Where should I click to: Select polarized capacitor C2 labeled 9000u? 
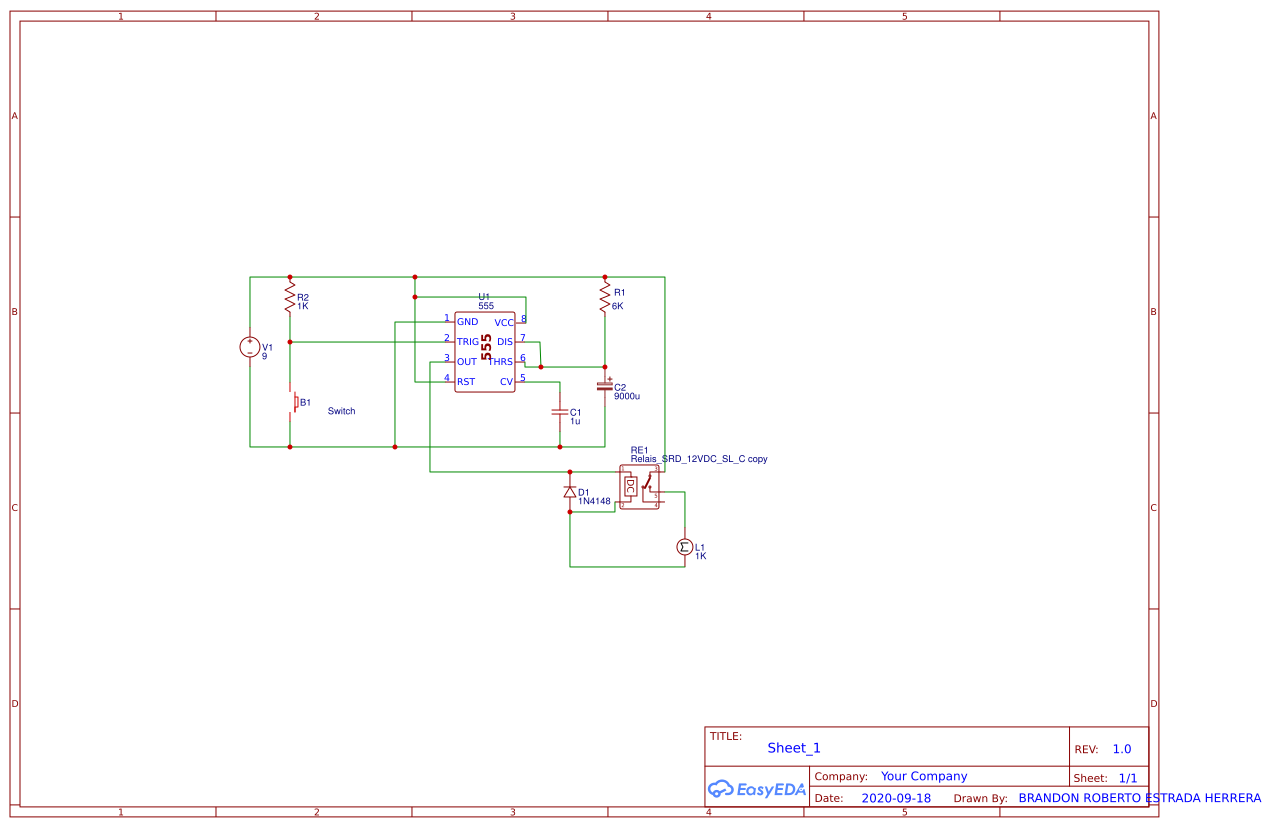[604, 387]
